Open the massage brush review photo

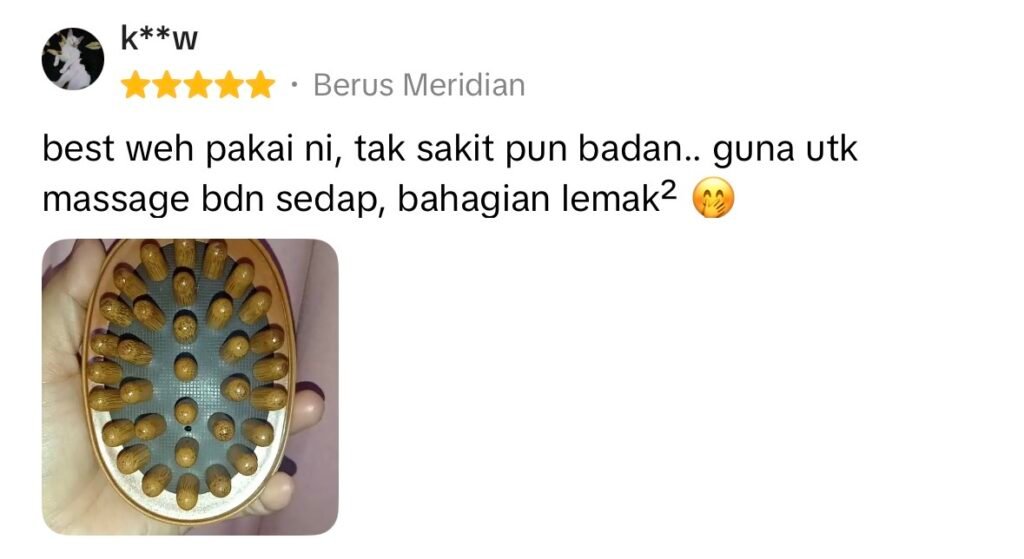coord(190,387)
